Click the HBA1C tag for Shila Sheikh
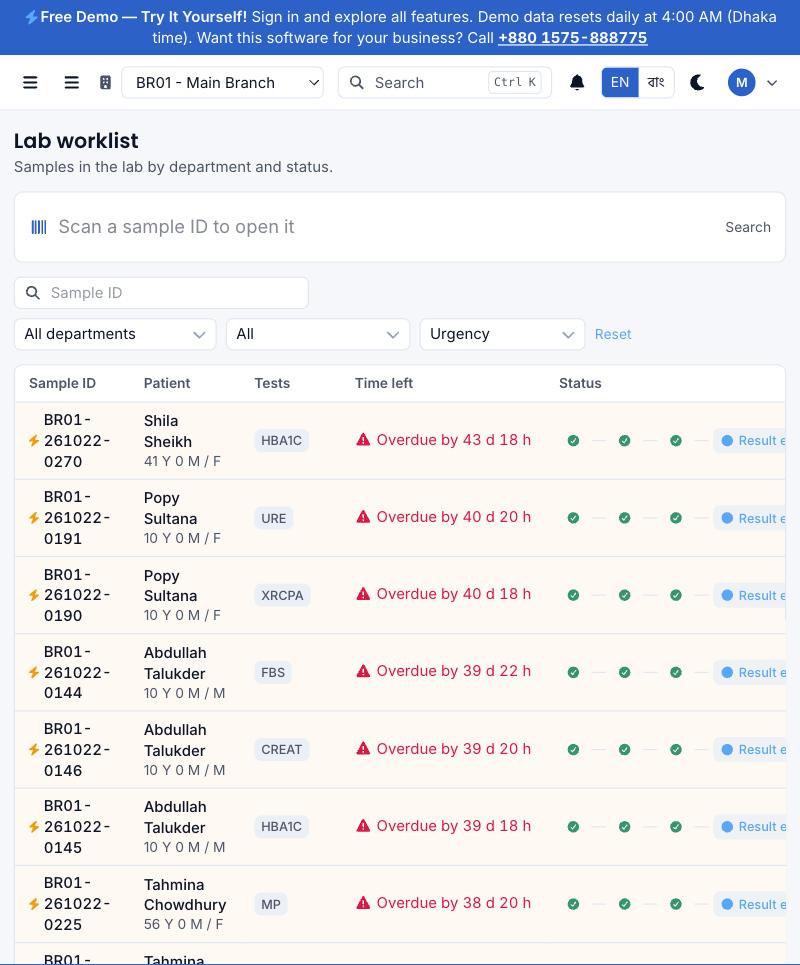The width and height of the screenshot is (800, 965). (x=281, y=441)
